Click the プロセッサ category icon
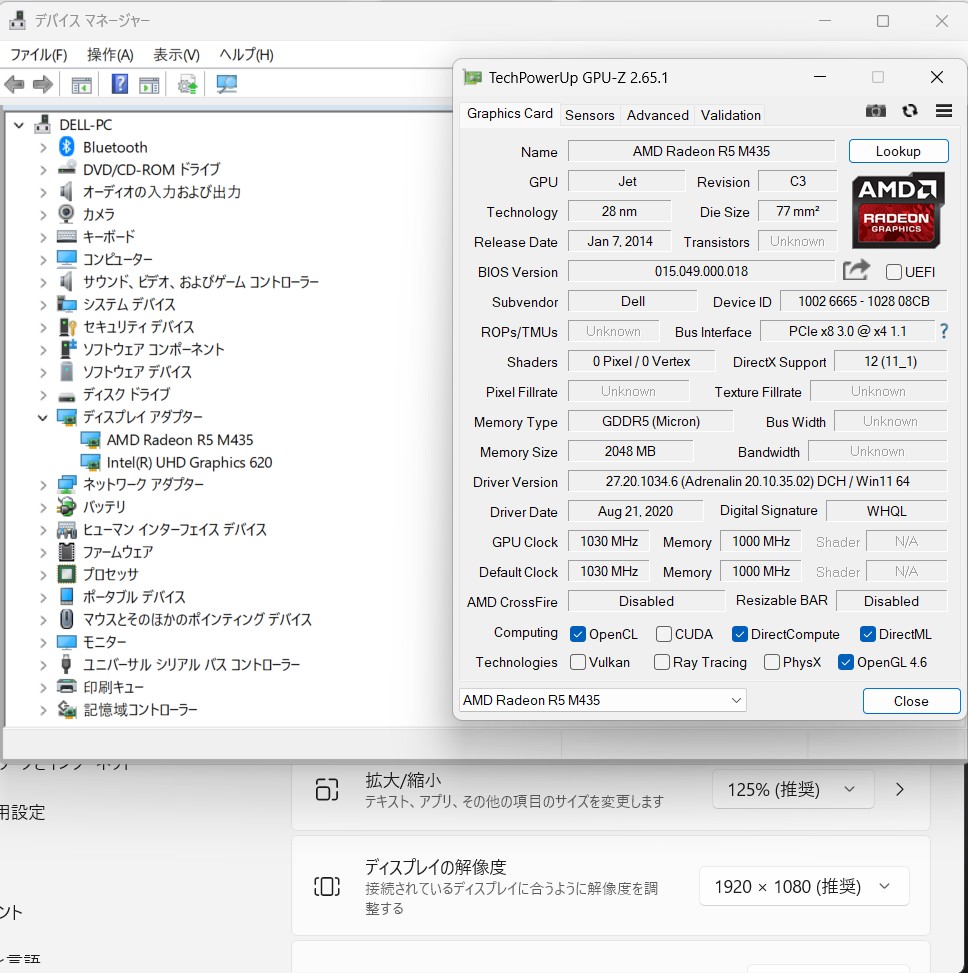The image size is (968, 973). click(66, 574)
